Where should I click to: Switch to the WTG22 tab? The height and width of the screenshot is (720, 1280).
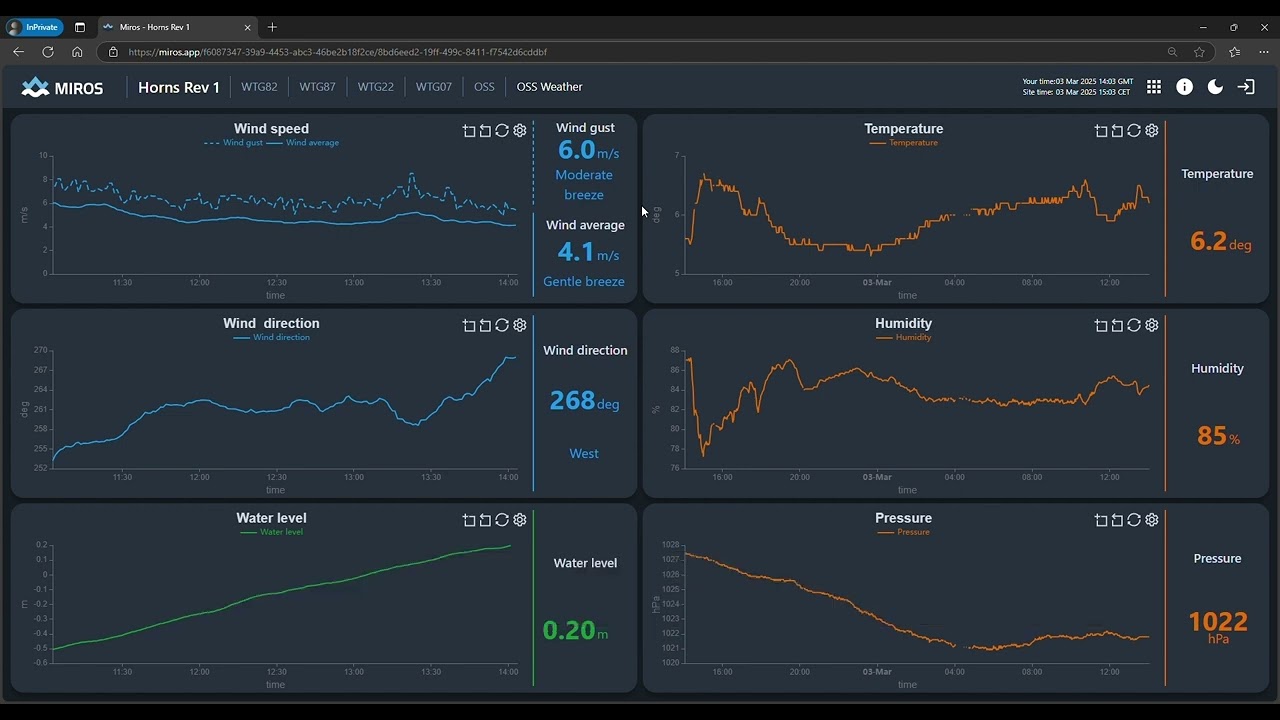point(376,87)
